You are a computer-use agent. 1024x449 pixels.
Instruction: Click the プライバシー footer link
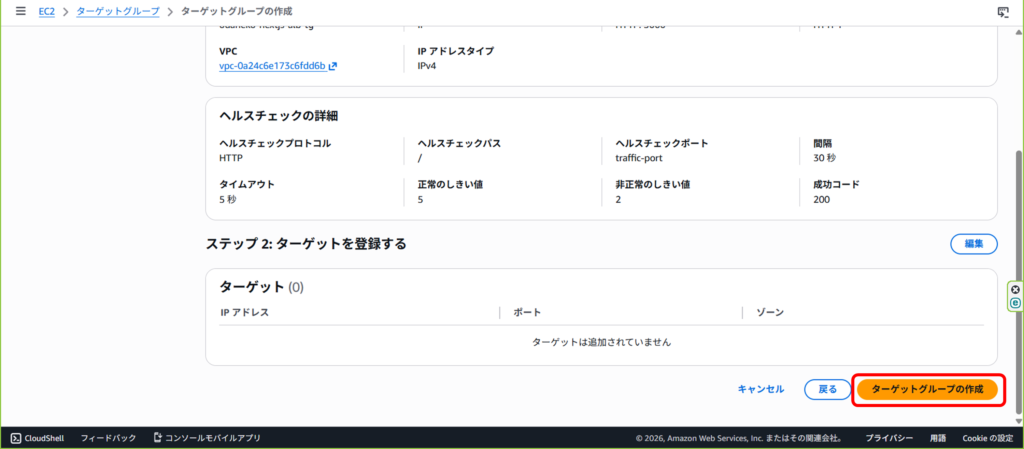click(888, 438)
